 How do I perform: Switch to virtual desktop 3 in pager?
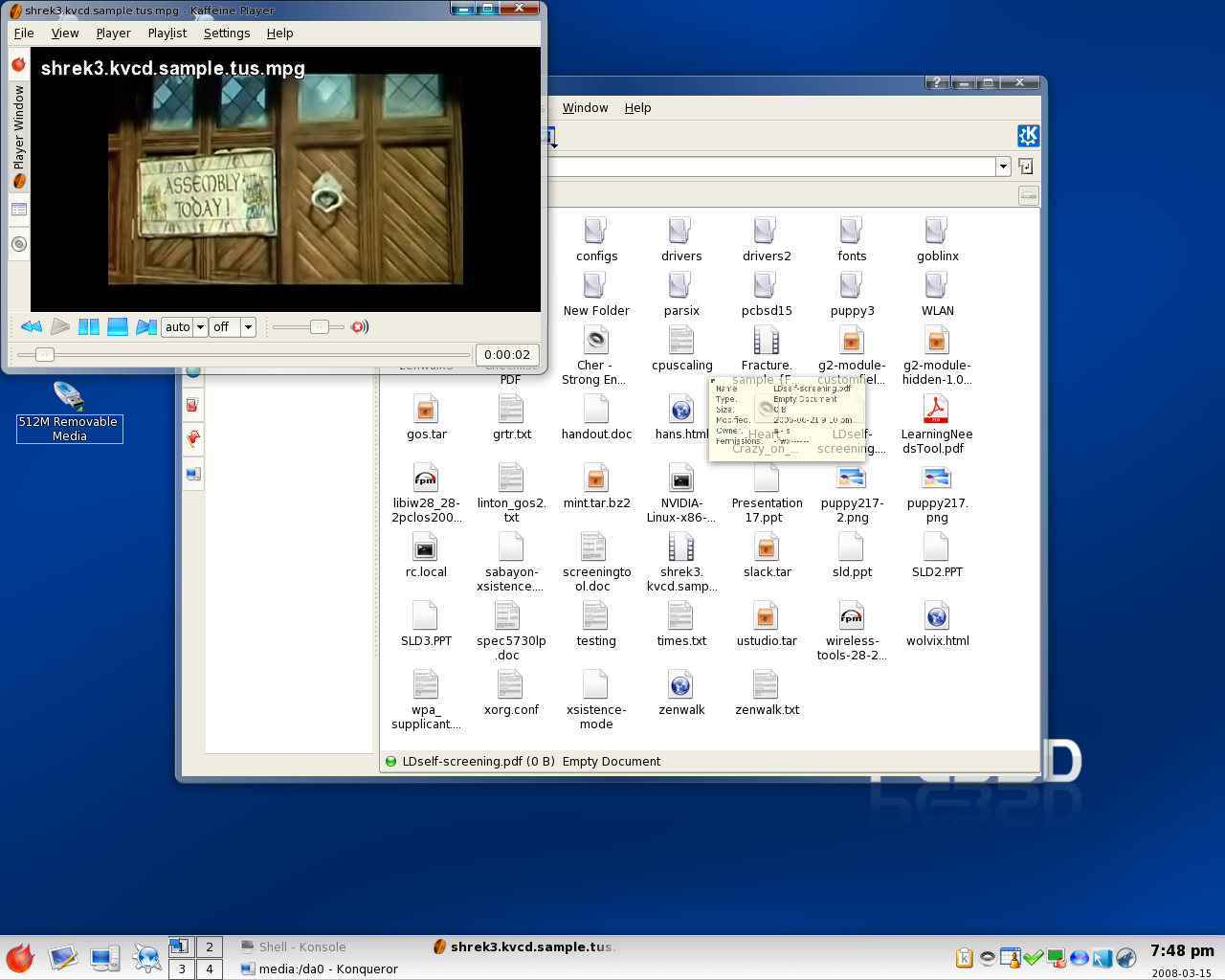(x=182, y=969)
